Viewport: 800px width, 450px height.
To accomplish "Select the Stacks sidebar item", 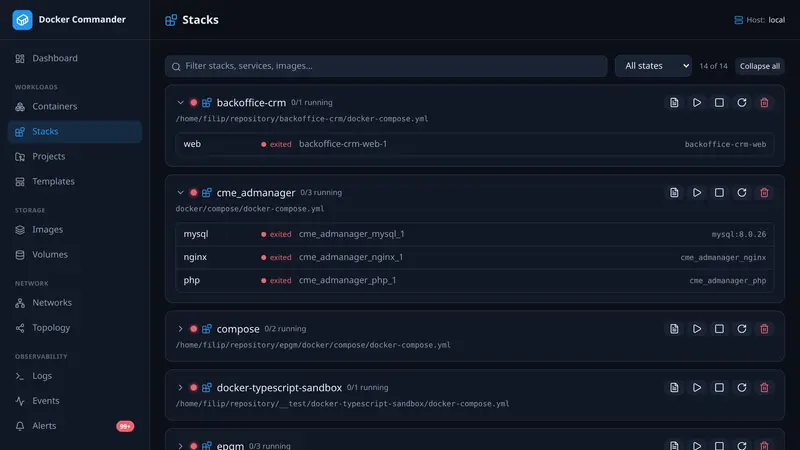I will pyautogui.click(x=74, y=131).
